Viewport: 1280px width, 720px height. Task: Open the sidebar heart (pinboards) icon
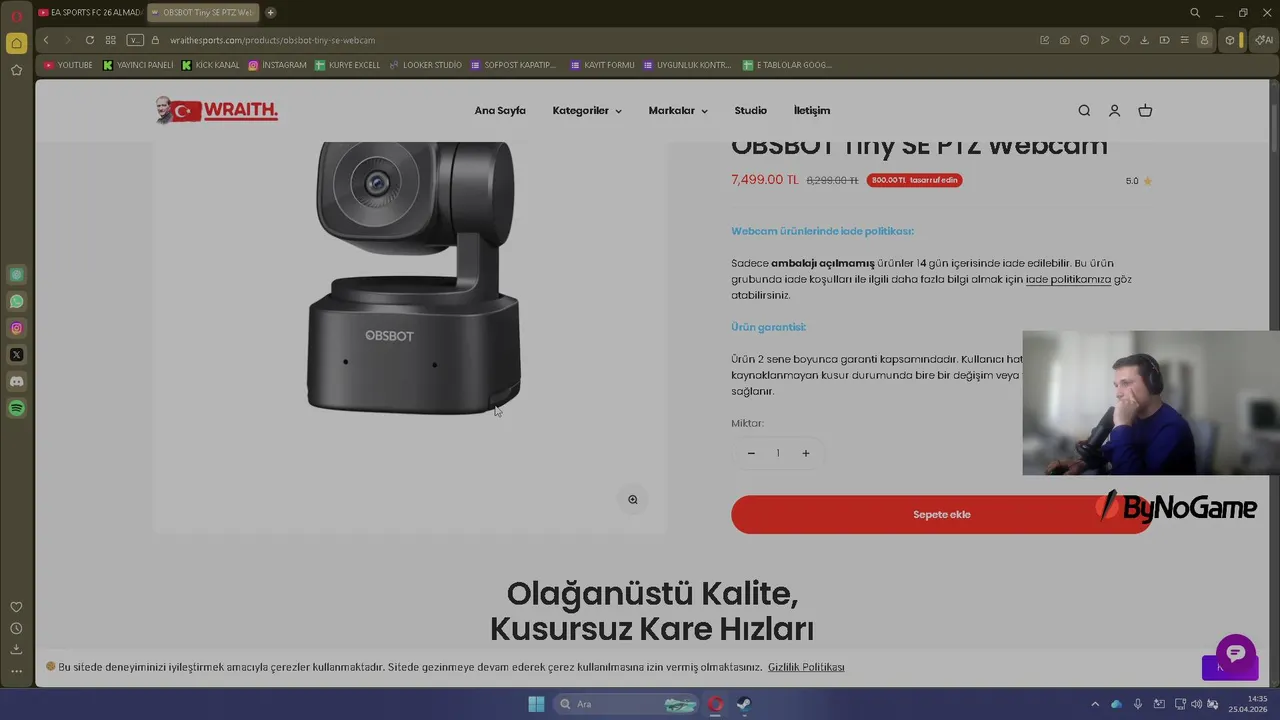tap(16, 607)
